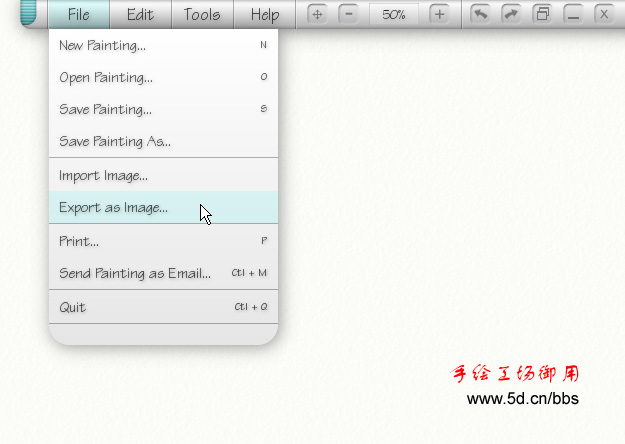
Task: Choose Save Painting... menu entry
Action: [x=163, y=109]
